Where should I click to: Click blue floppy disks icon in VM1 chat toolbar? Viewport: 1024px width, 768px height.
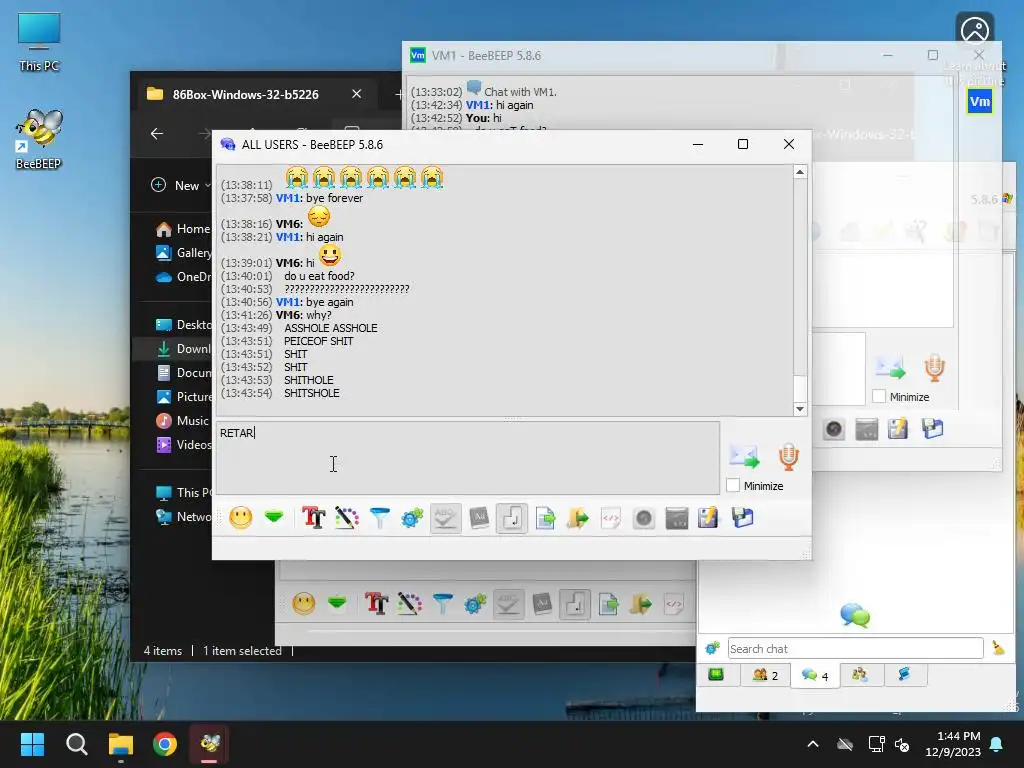click(x=933, y=428)
